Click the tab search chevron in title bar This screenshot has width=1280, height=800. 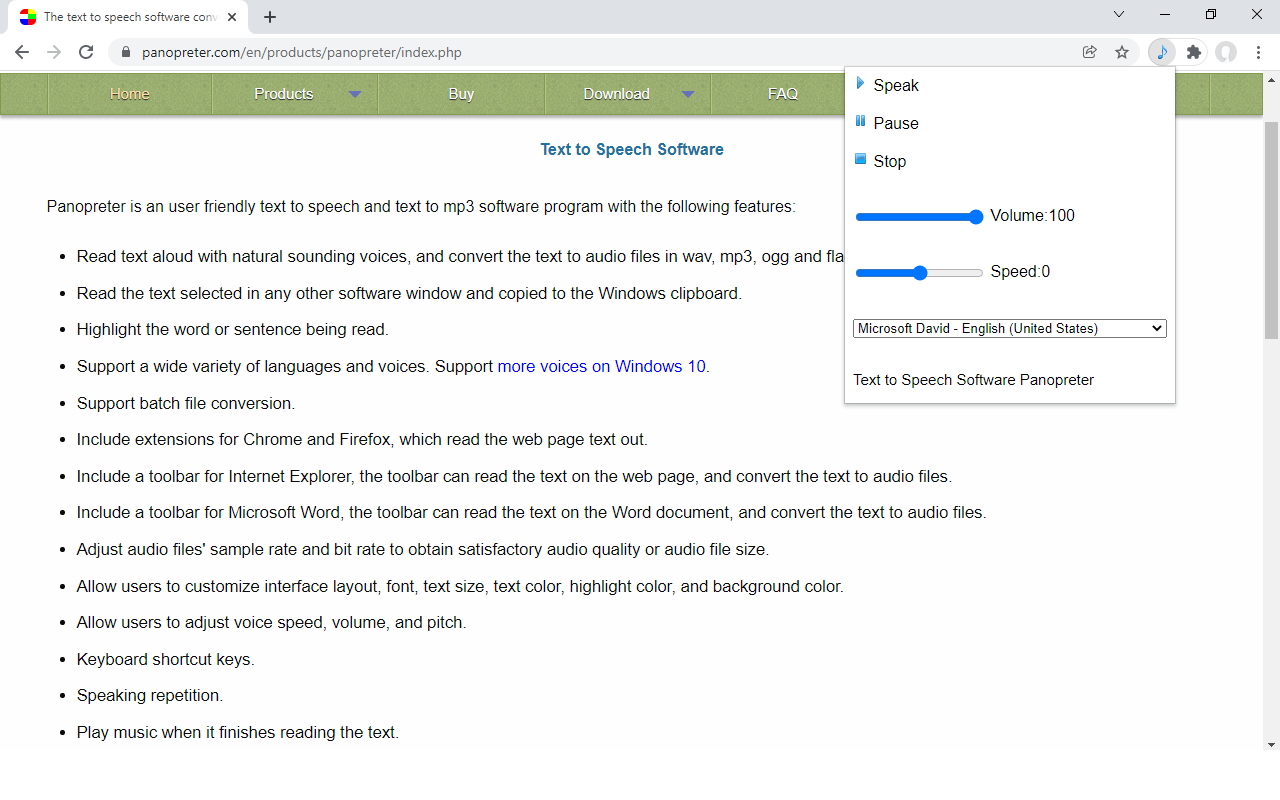tap(1119, 14)
